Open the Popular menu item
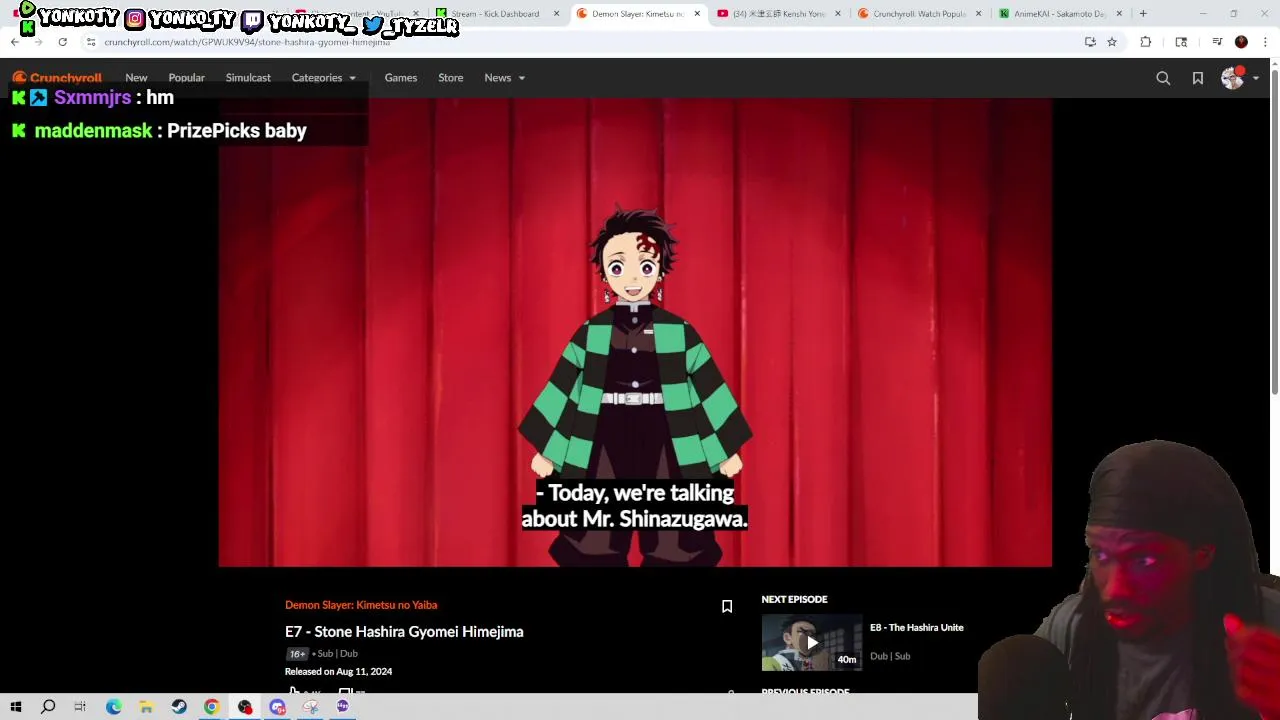1280x720 pixels. tap(186, 78)
